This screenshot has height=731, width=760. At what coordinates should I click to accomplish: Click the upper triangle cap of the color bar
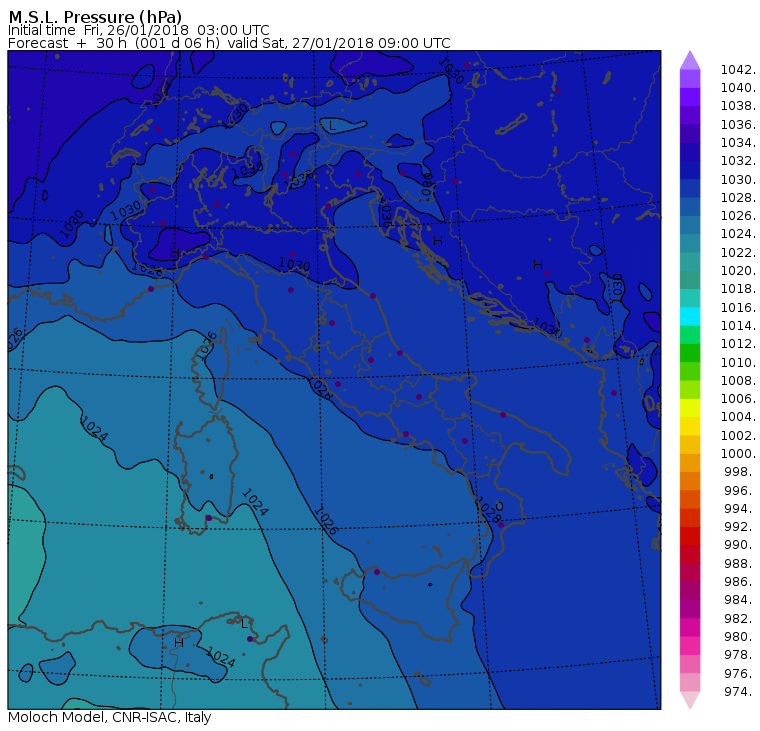(690, 60)
